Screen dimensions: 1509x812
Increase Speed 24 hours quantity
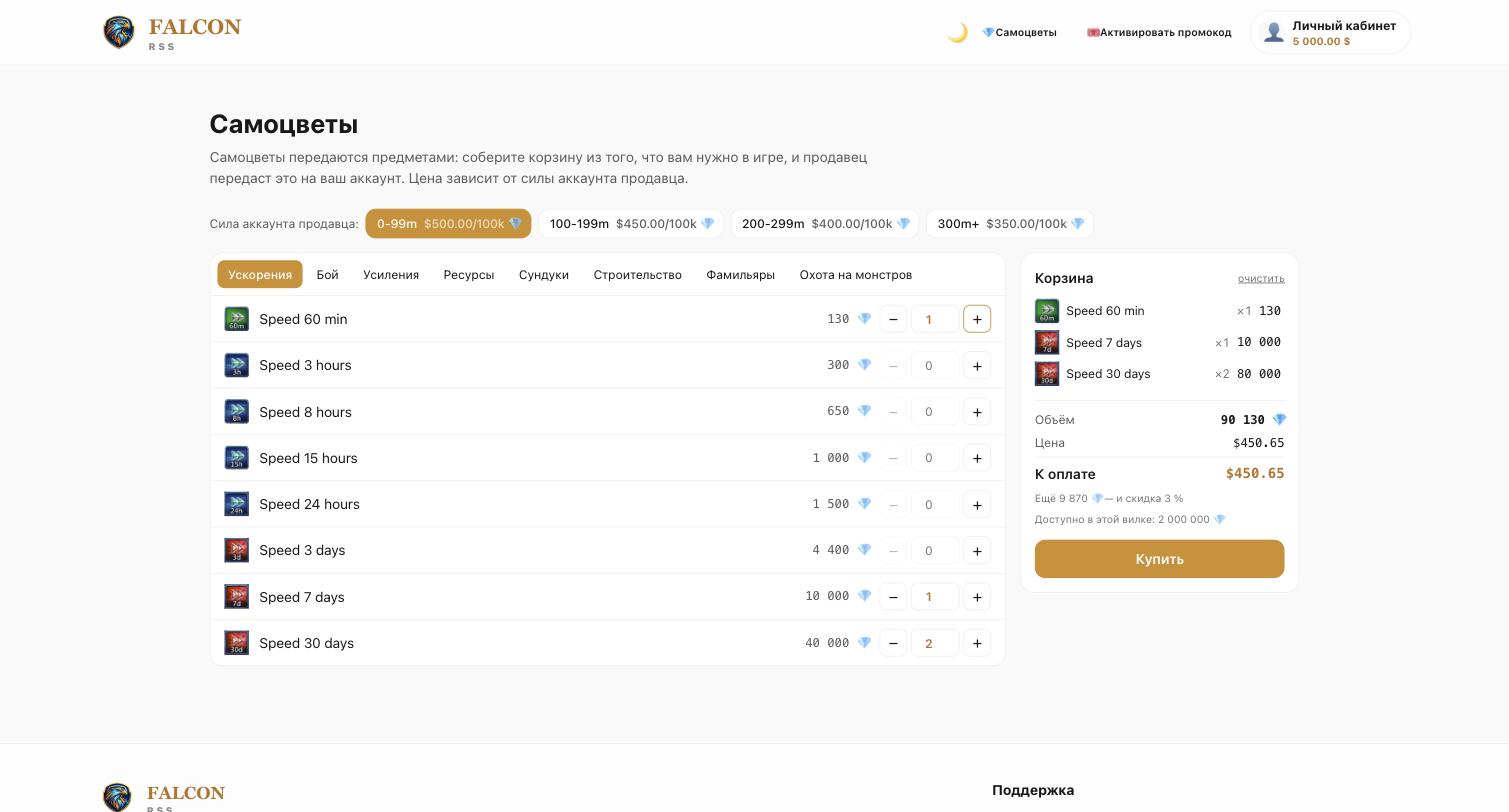point(977,504)
